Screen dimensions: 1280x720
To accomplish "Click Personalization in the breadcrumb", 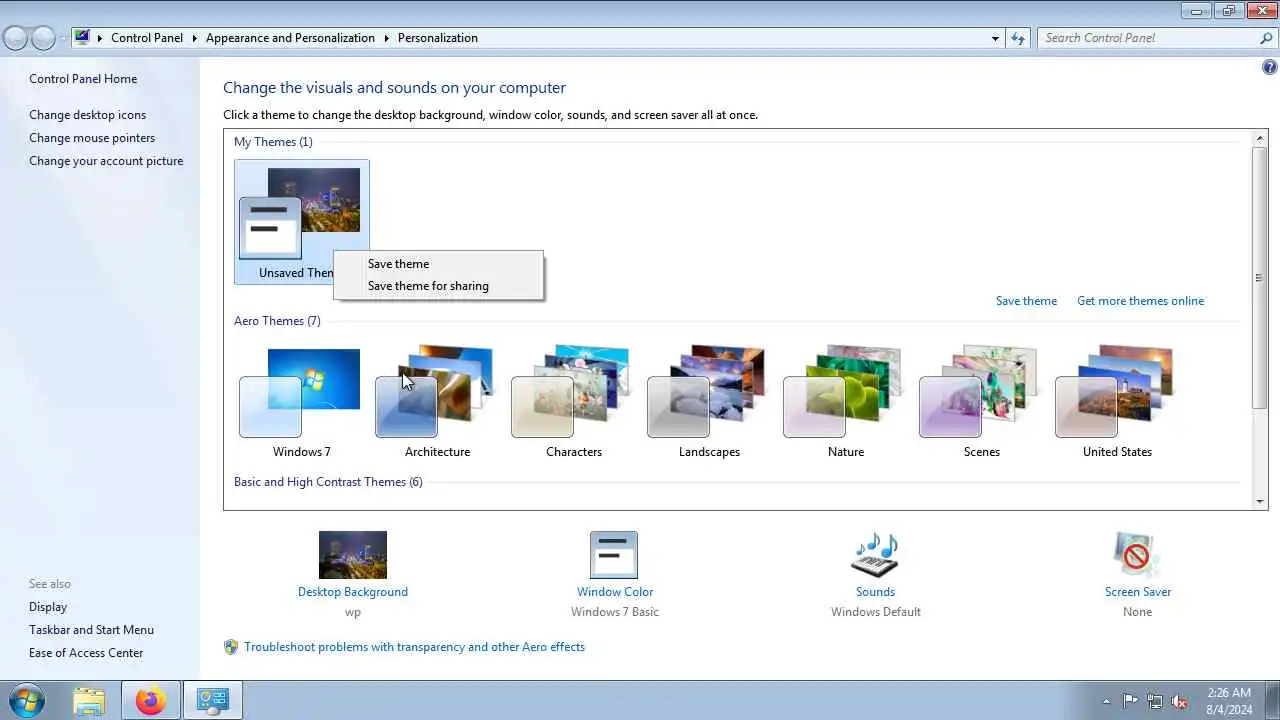I will (x=437, y=38).
